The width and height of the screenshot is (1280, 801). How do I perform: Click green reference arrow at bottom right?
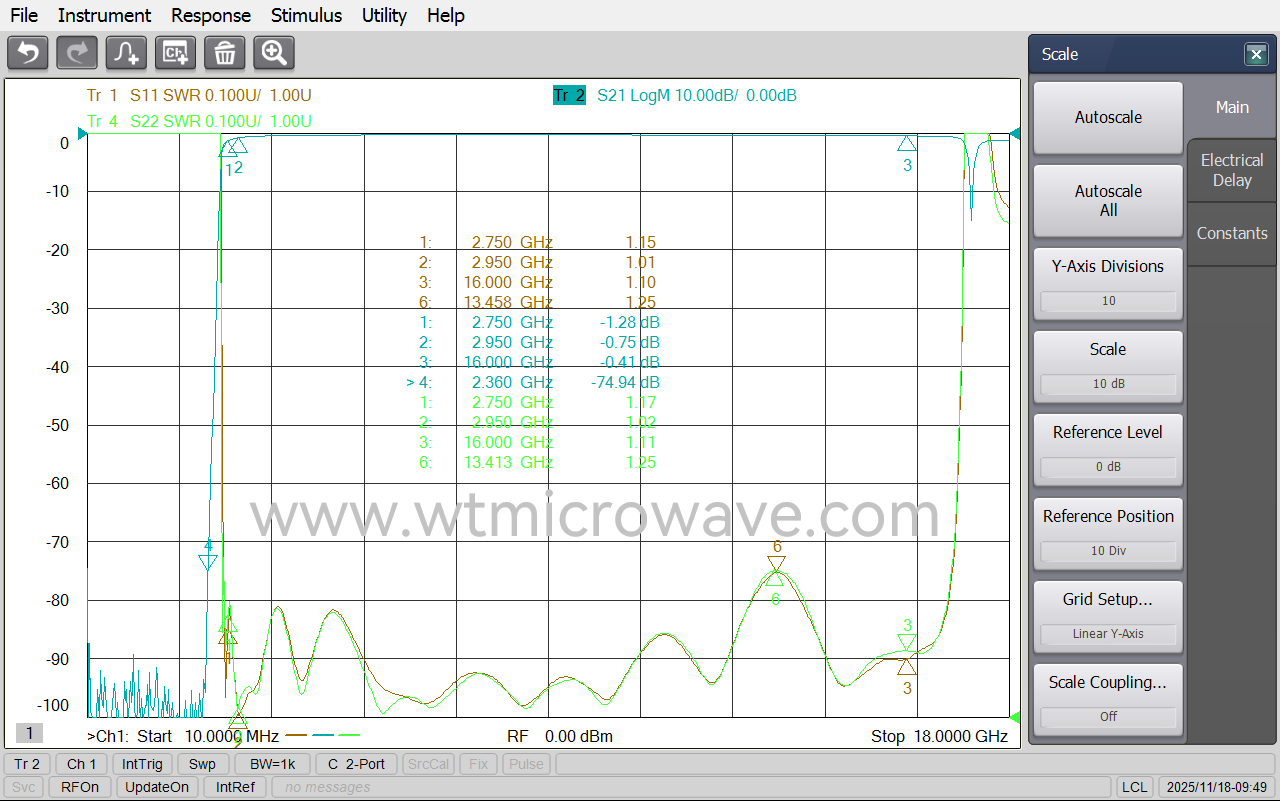(x=1015, y=717)
